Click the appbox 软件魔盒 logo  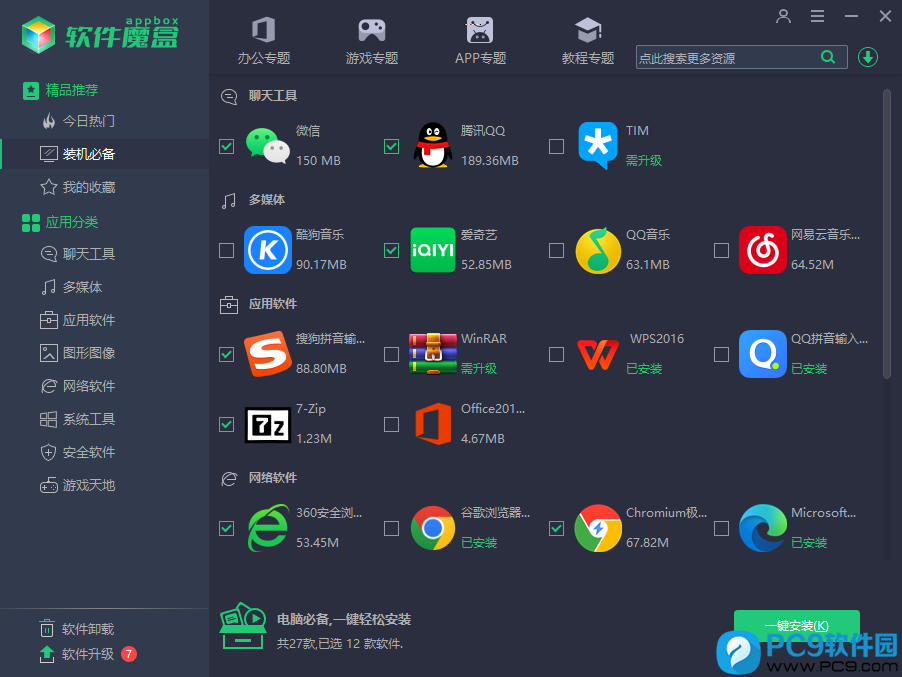point(101,35)
